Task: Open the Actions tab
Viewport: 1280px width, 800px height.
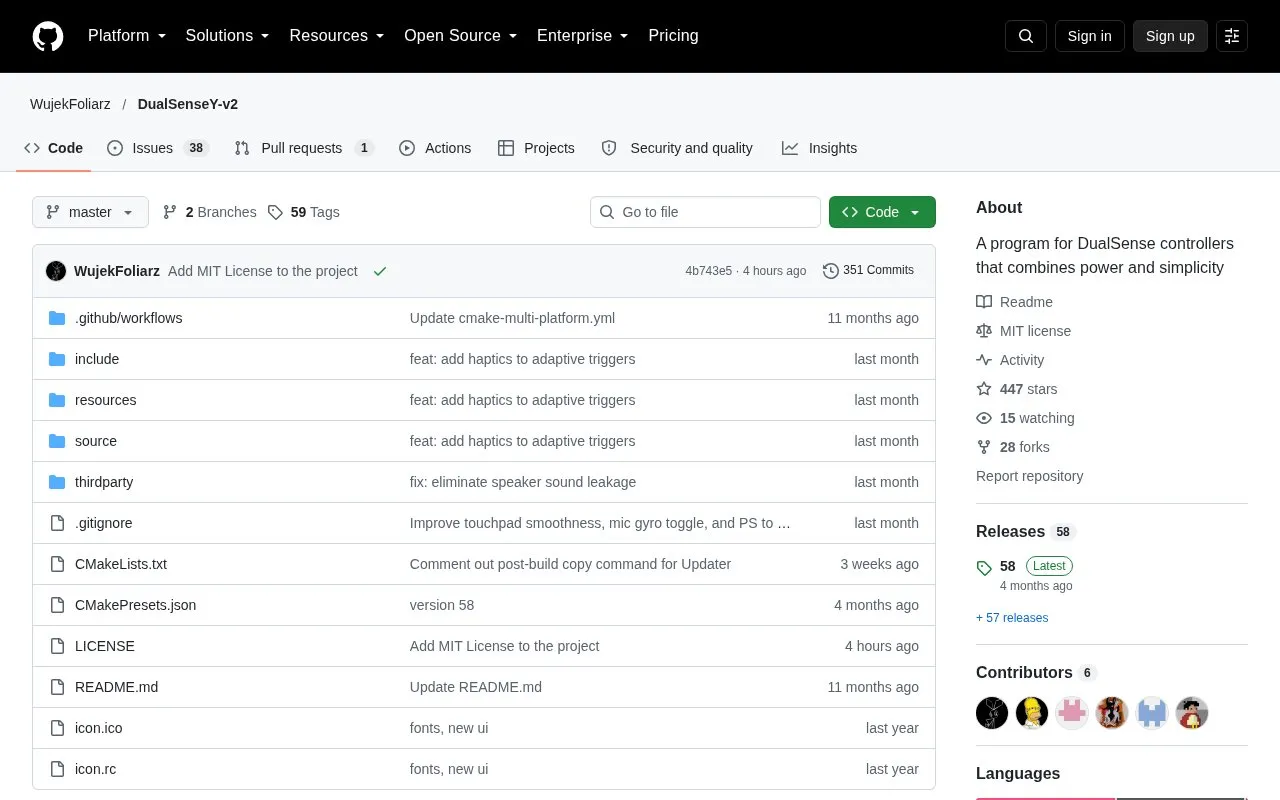Action: [435, 148]
